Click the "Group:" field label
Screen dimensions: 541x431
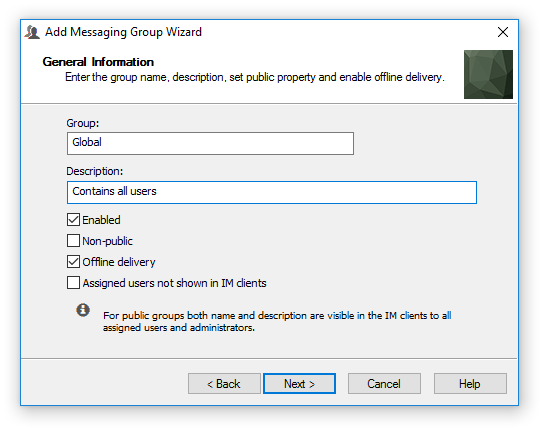click(82, 123)
